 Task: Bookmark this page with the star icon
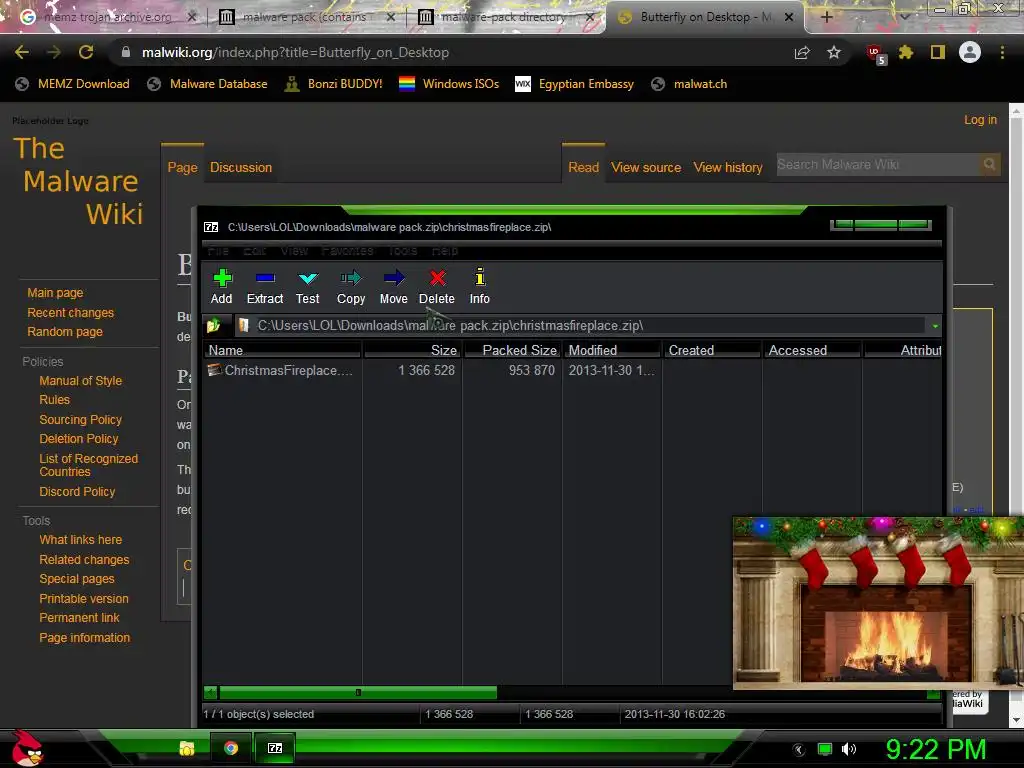coord(834,52)
